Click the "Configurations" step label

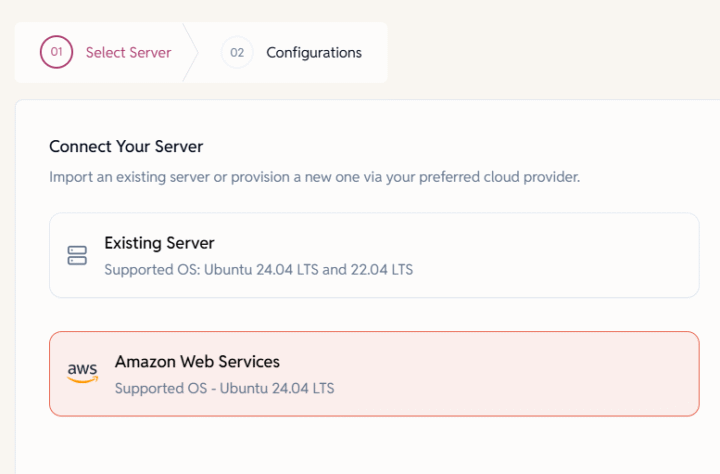click(314, 52)
